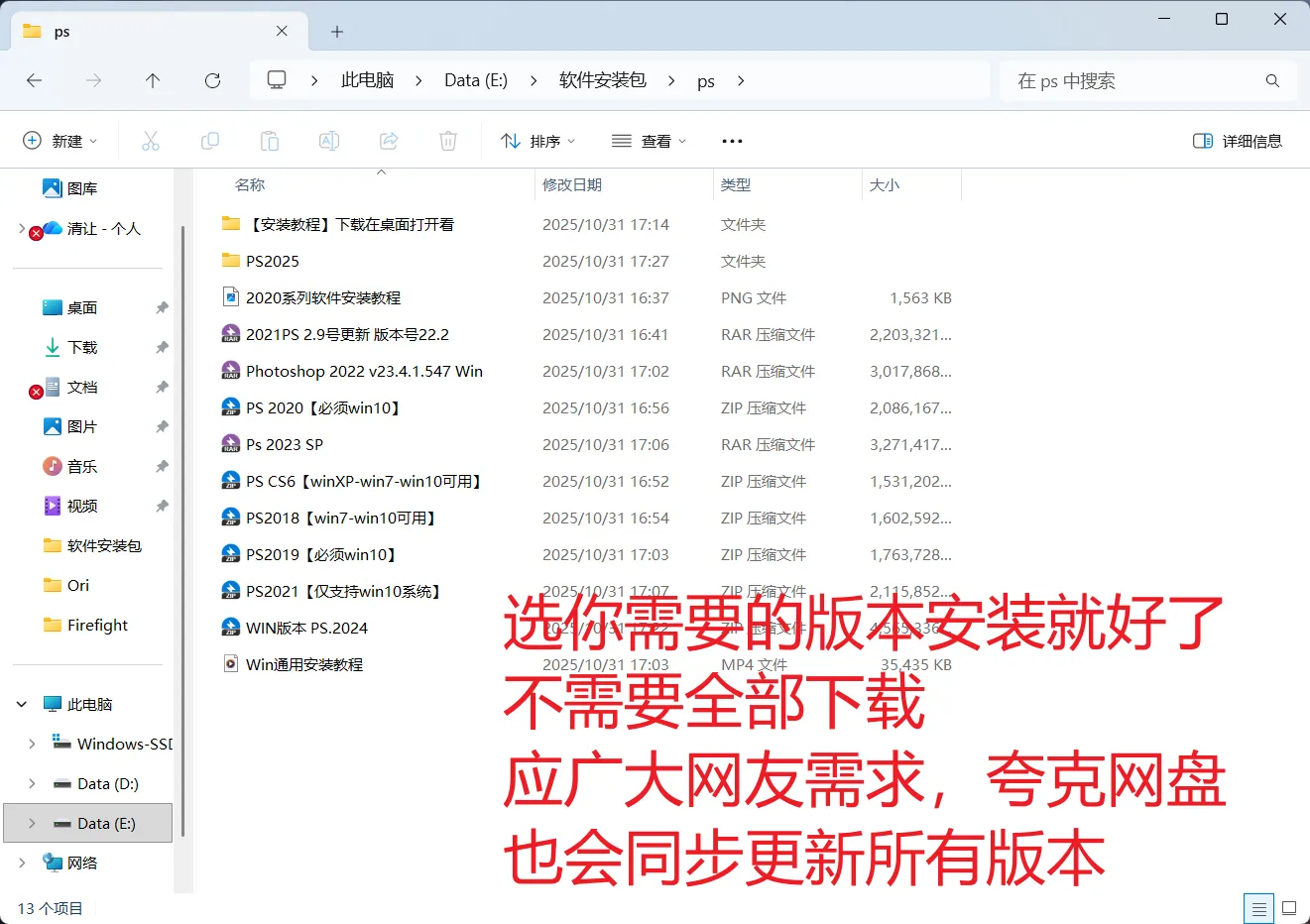The image size is (1310, 924).
Task: Click the RAR icon of Ps 2023 SP
Action: pos(231,444)
